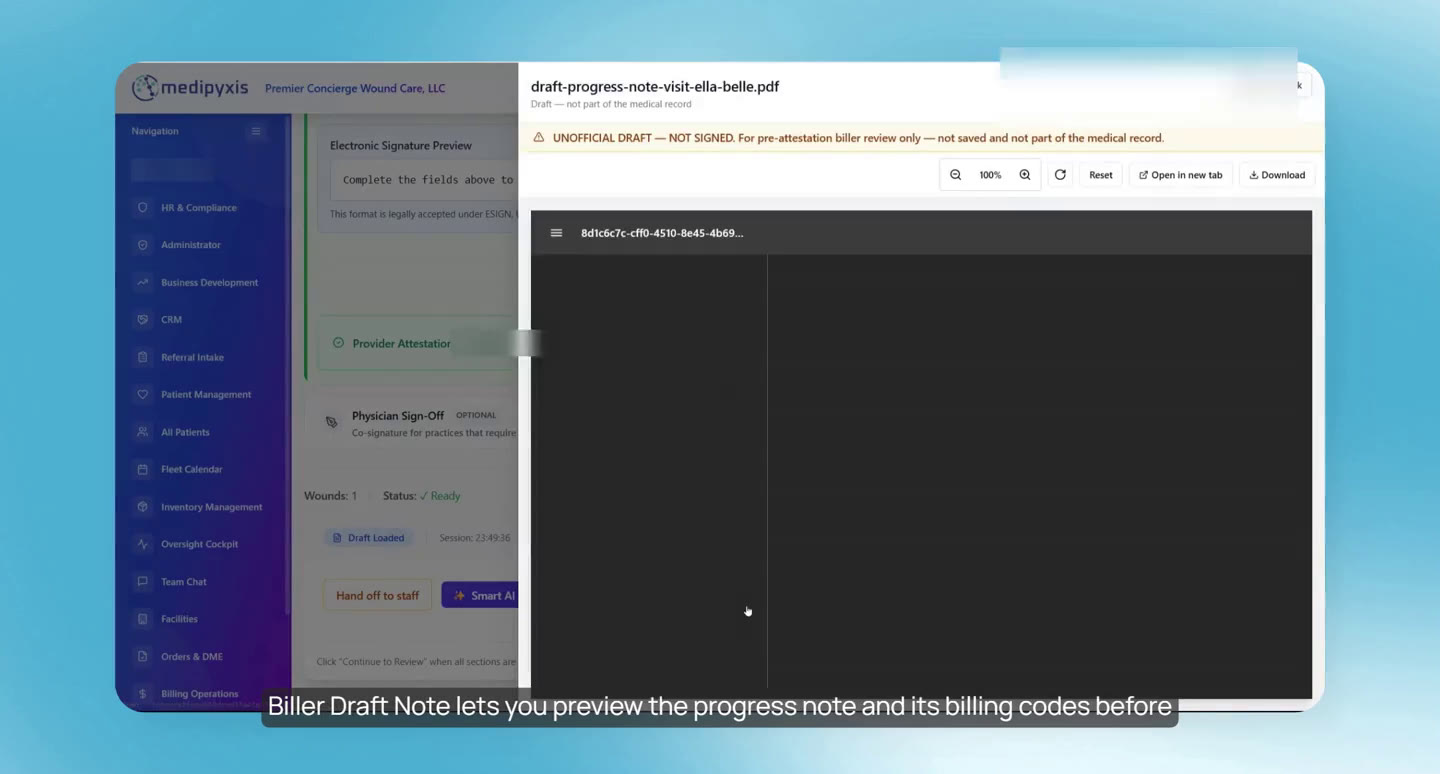Open the draft PDF in new tab
1440x774 pixels.
coord(1181,175)
